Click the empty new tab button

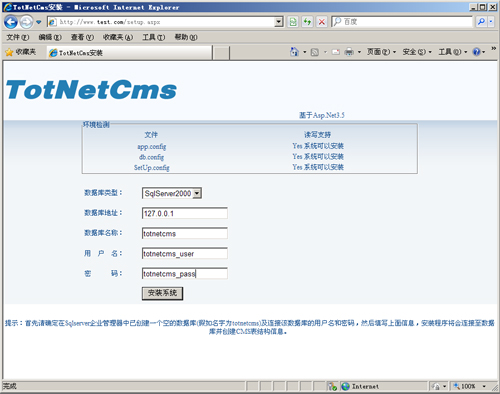point(221,53)
